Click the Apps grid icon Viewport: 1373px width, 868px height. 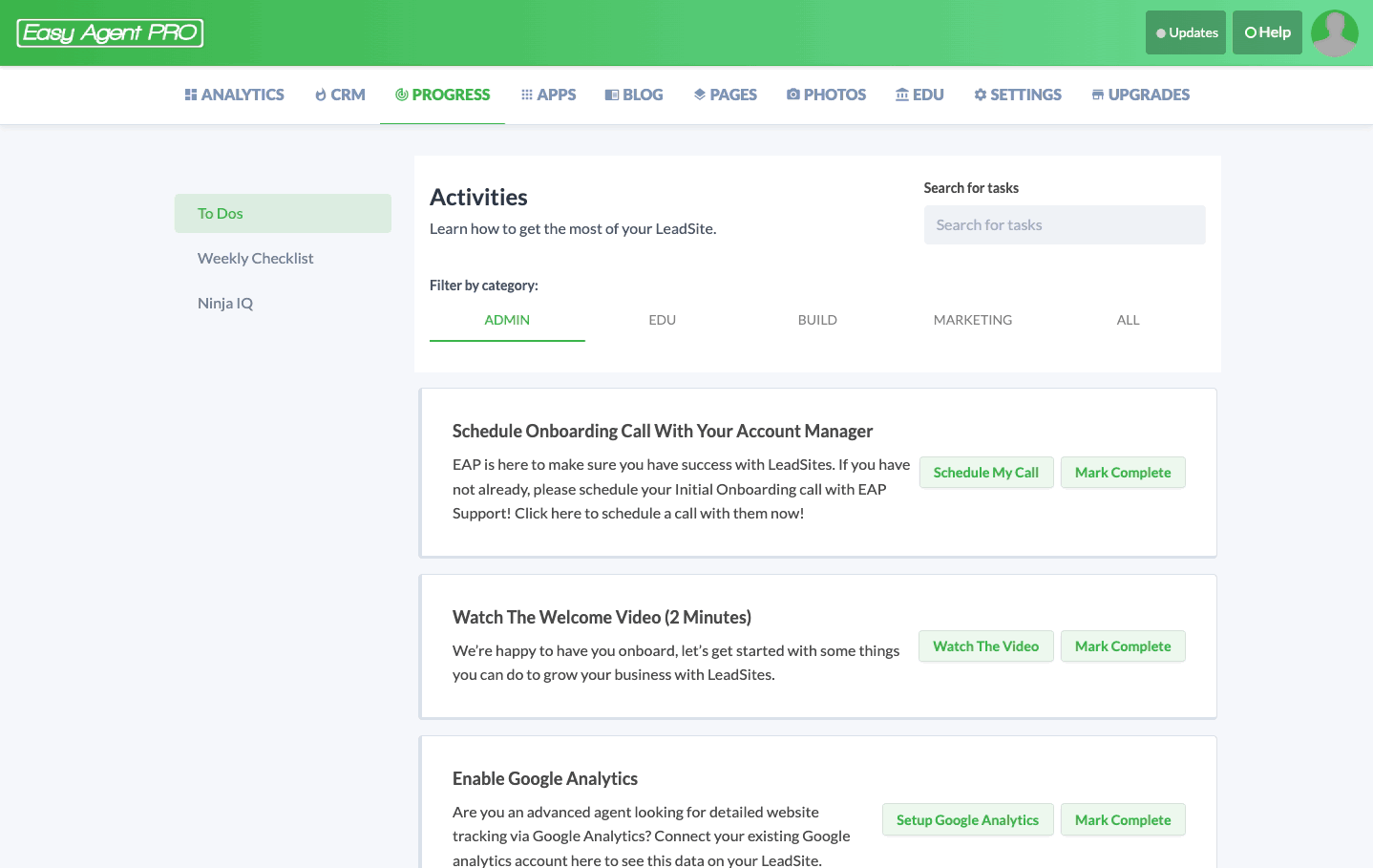click(x=527, y=95)
